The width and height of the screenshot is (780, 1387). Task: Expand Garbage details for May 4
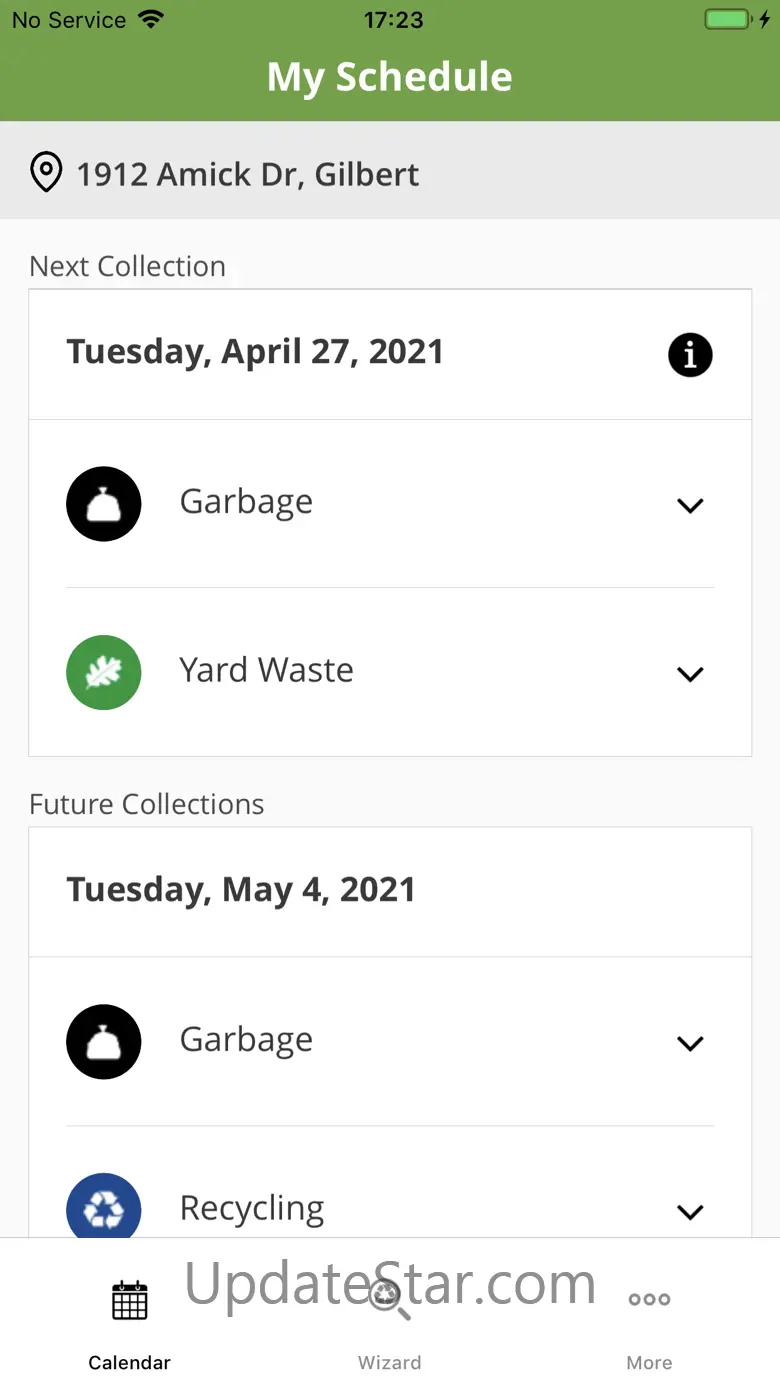(690, 1044)
